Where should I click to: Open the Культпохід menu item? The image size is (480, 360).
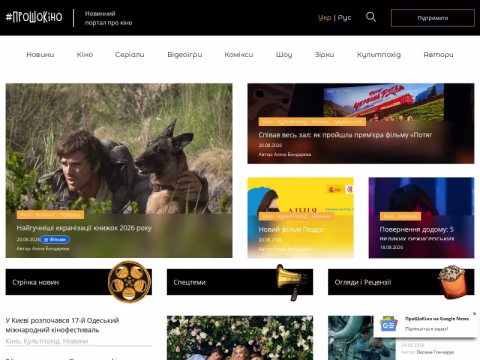point(379,55)
